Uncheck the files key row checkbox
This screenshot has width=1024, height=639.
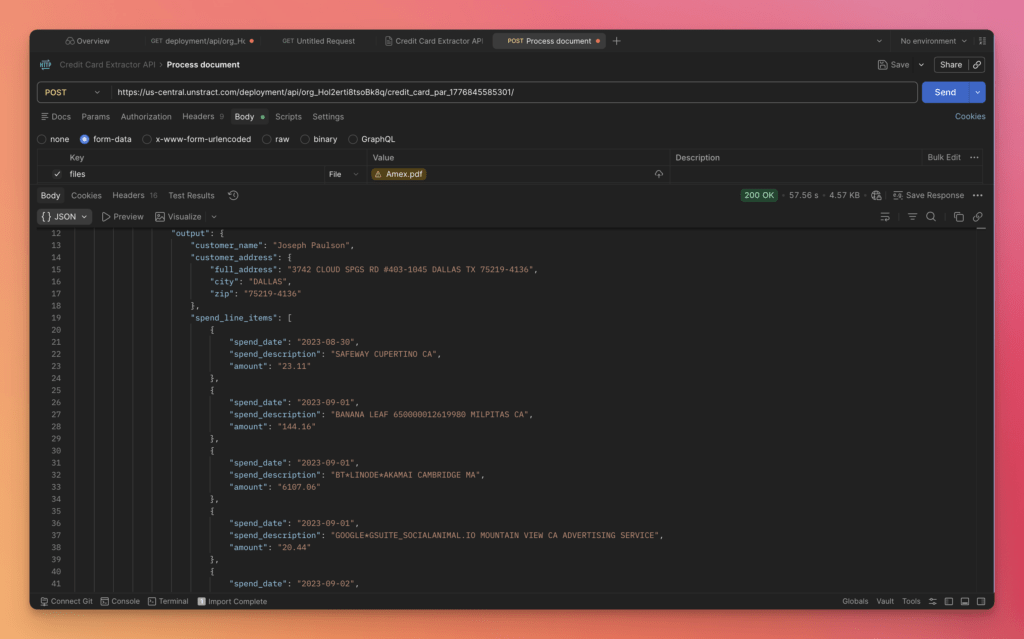(57, 174)
